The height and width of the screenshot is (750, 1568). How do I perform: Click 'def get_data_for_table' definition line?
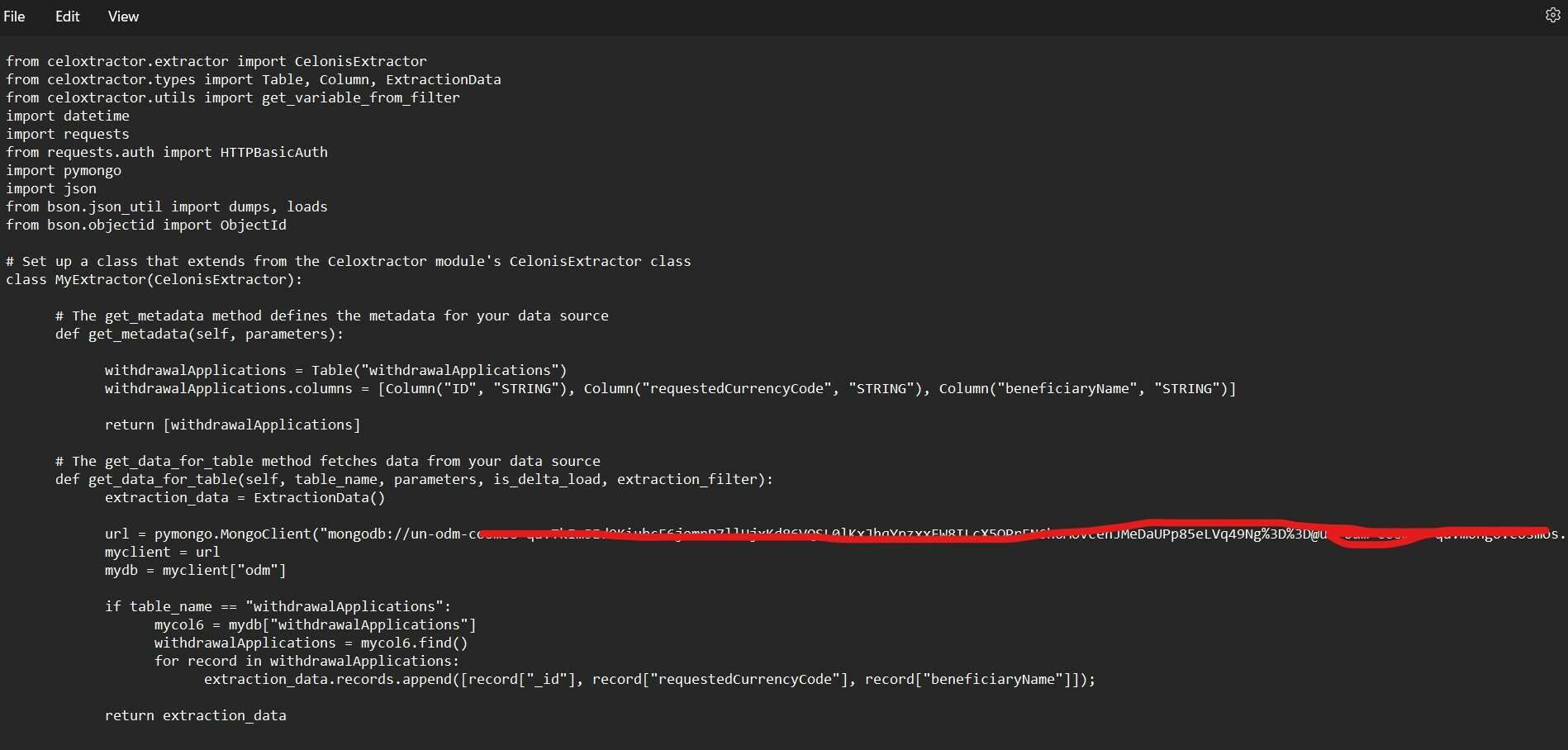click(415, 479)
